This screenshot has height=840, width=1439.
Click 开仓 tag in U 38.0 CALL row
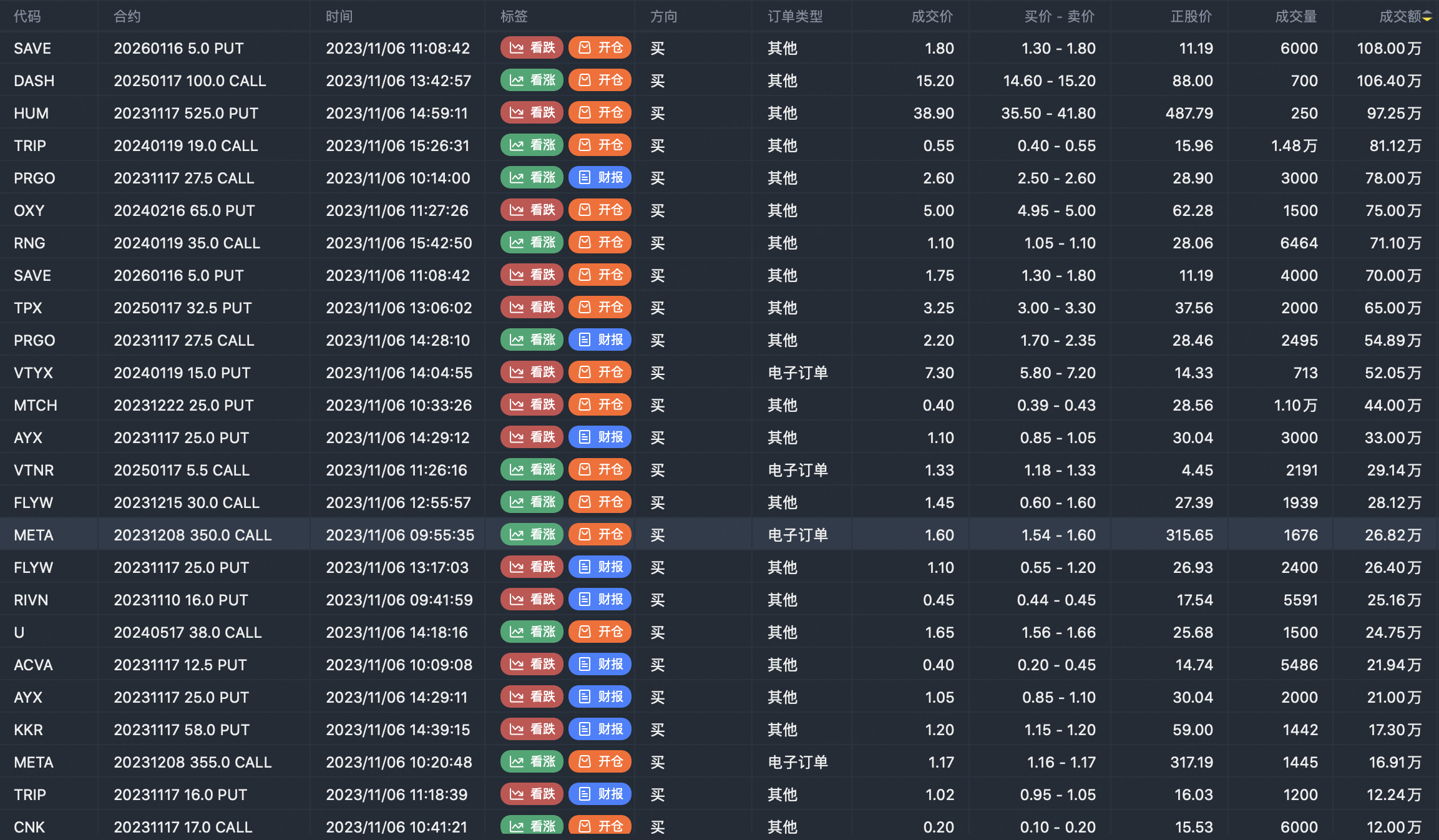pos(600,632)
